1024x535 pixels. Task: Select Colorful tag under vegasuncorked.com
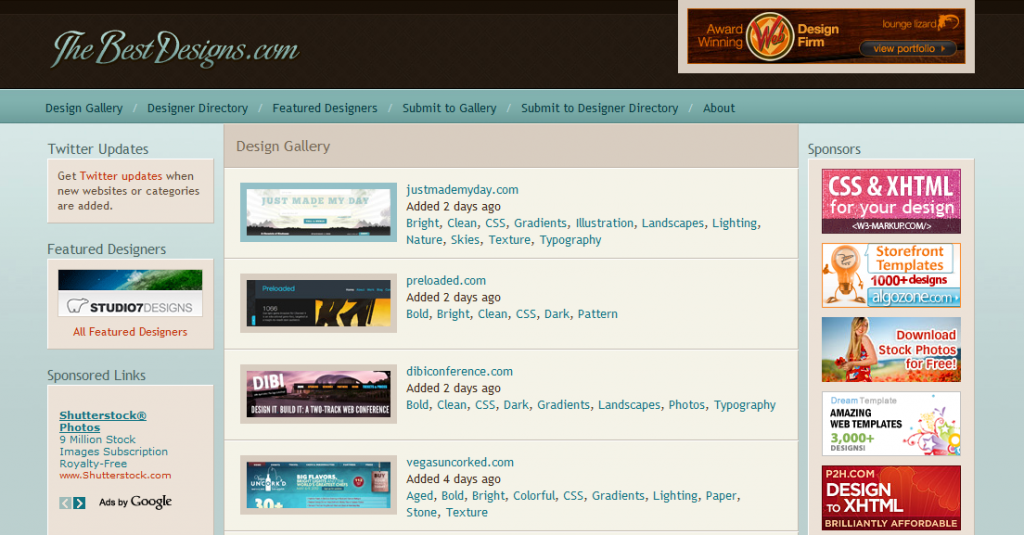pyautogui.click(x=534, y=495)
